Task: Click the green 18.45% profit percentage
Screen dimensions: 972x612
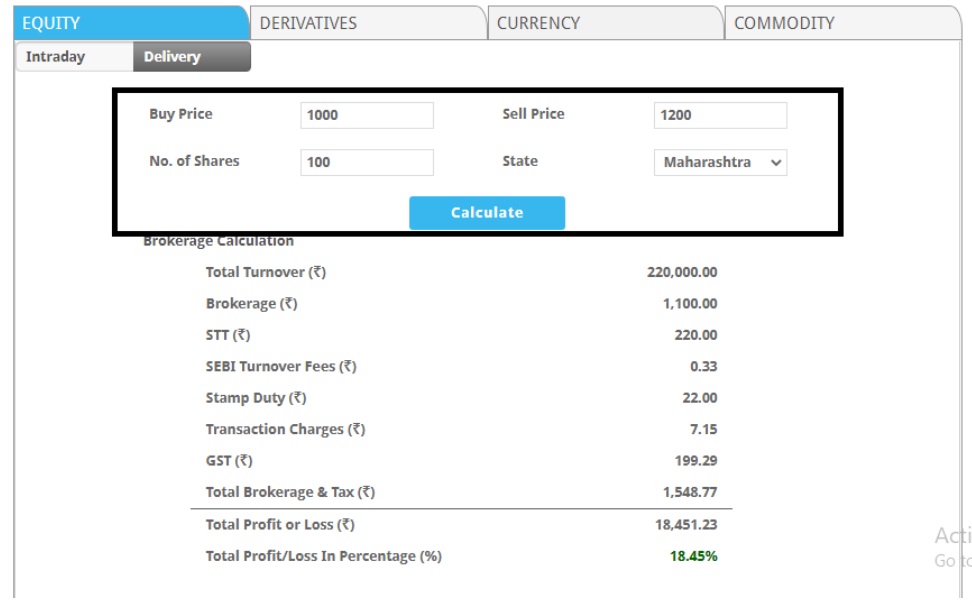Action: [x=695, y=556]
